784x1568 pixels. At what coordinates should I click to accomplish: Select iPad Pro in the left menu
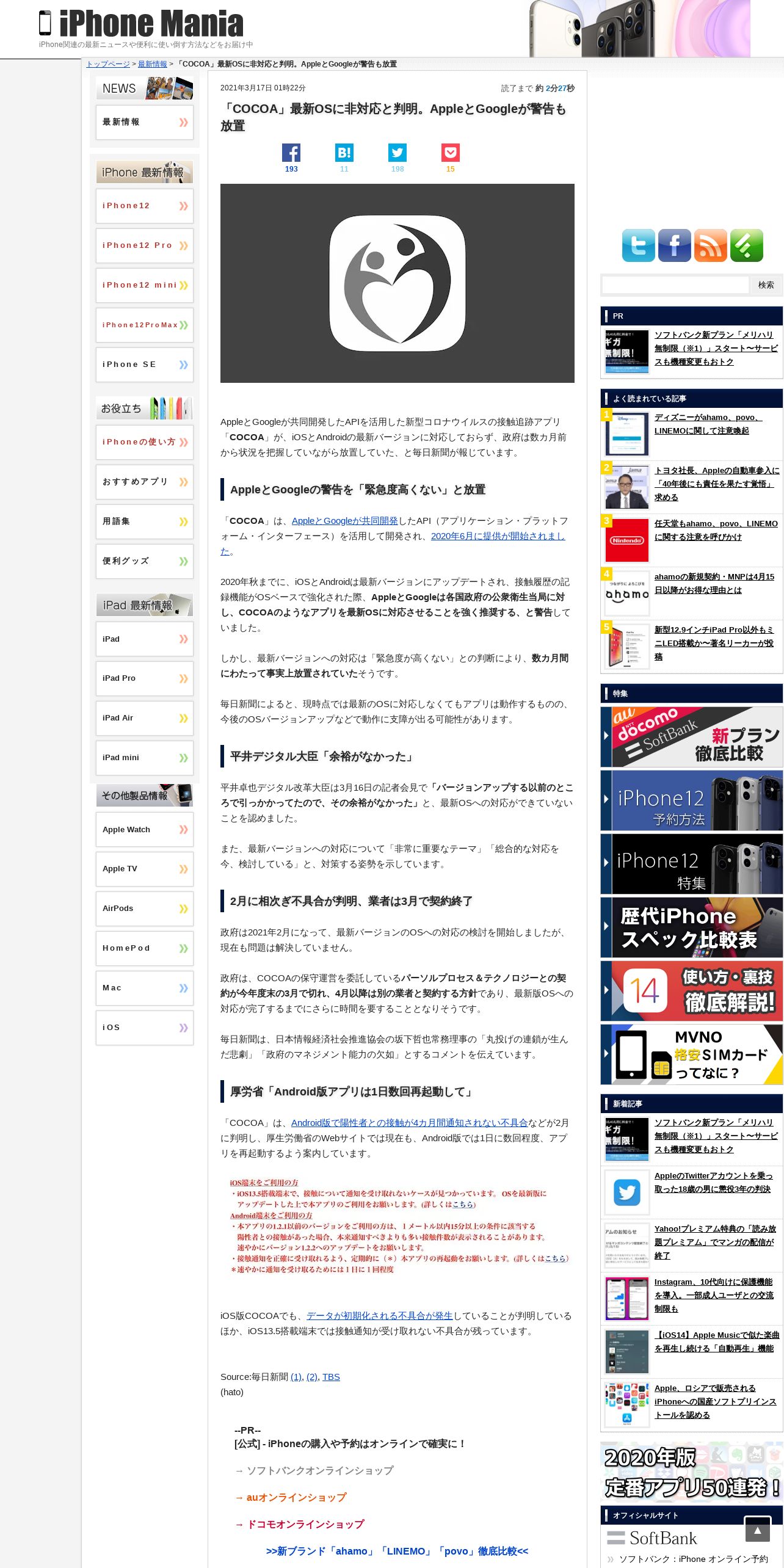pos(145,678)
